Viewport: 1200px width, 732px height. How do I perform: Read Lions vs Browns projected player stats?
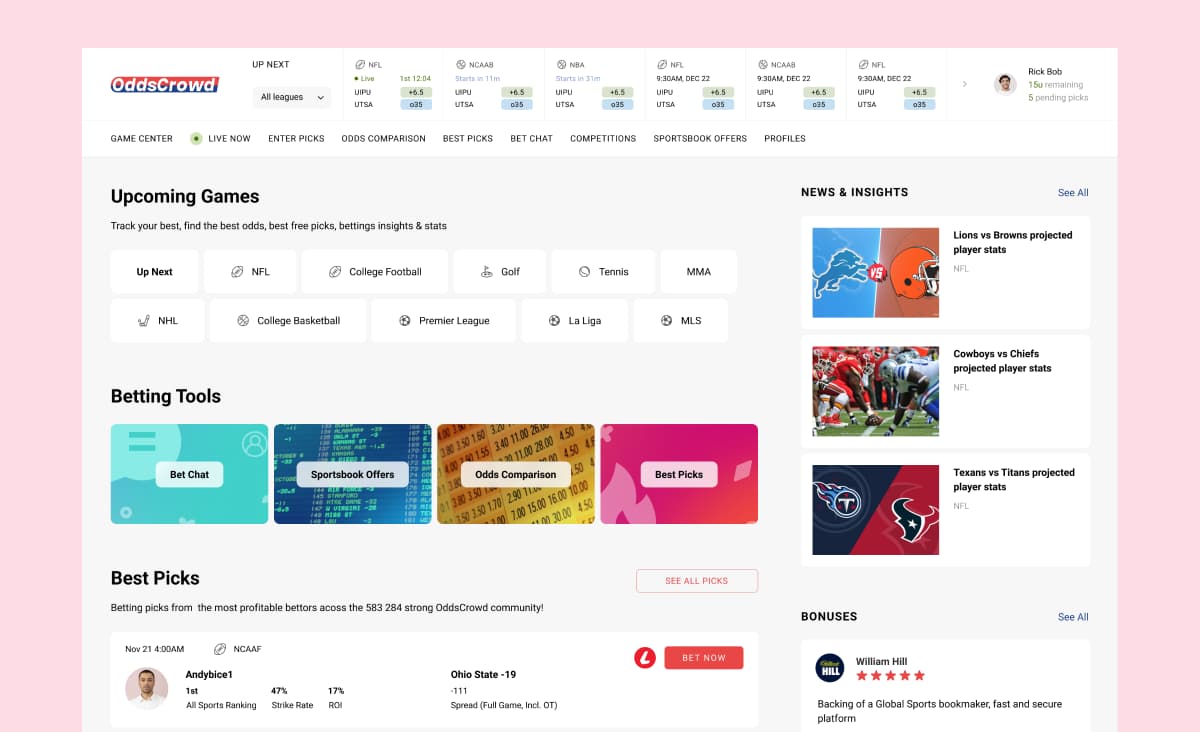click(1012, 243)
